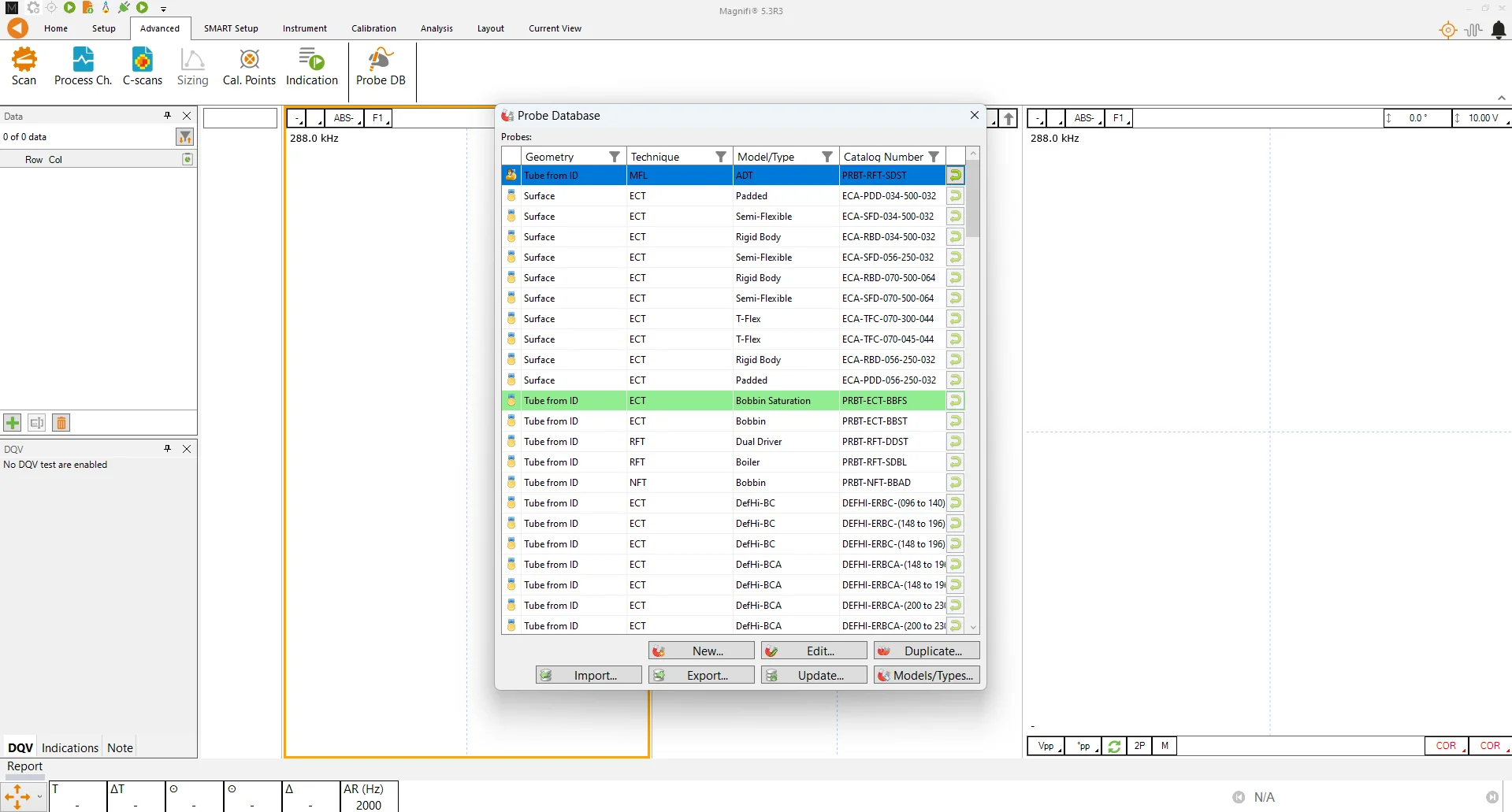Open ABS- dropdown in right chart
The width and height of the screenshot is (1512, 812).
(x=1086, y=118)
